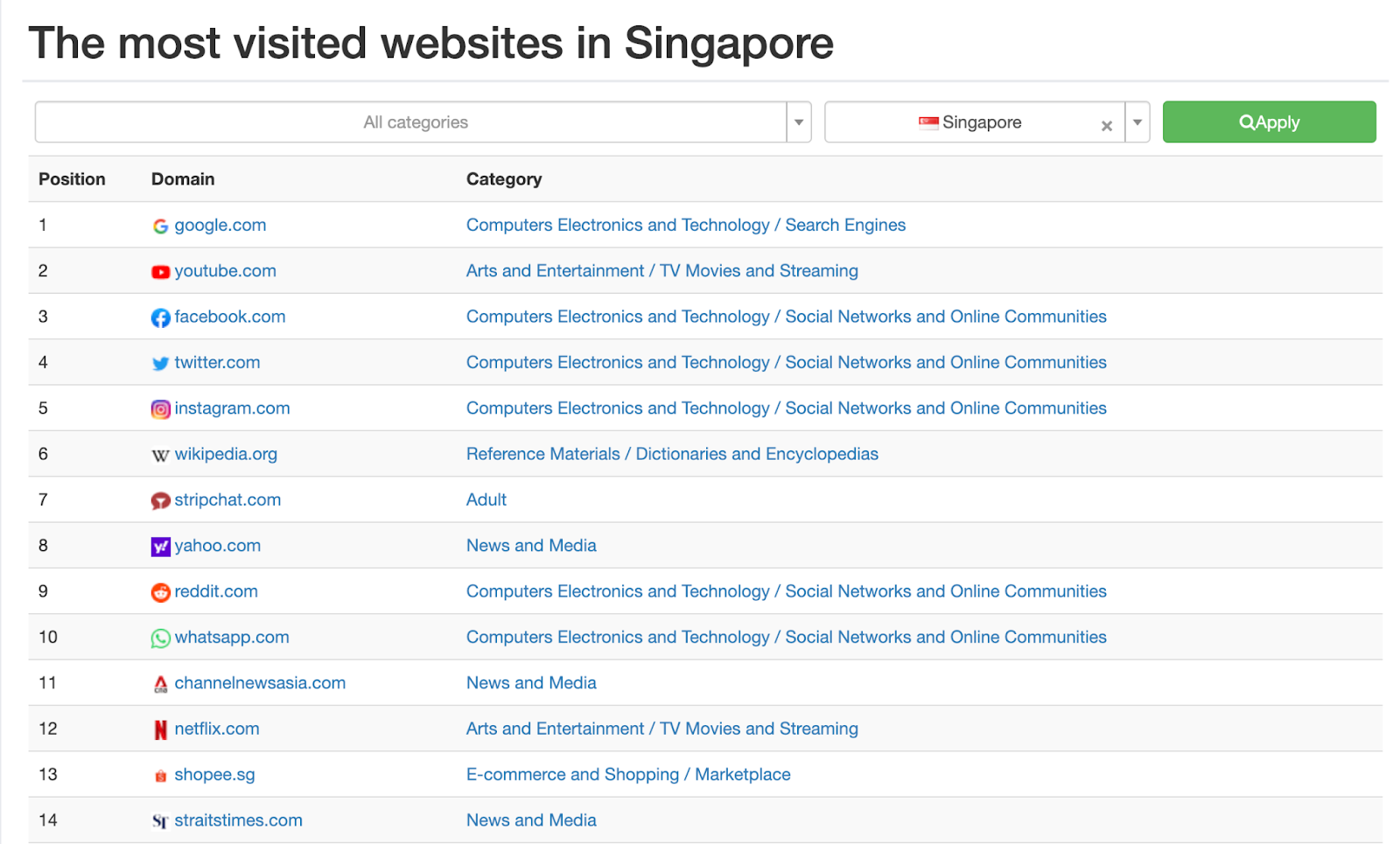Open yahoo.com's News and Media category
The image size is (1400, 844).
coord(531,546)
